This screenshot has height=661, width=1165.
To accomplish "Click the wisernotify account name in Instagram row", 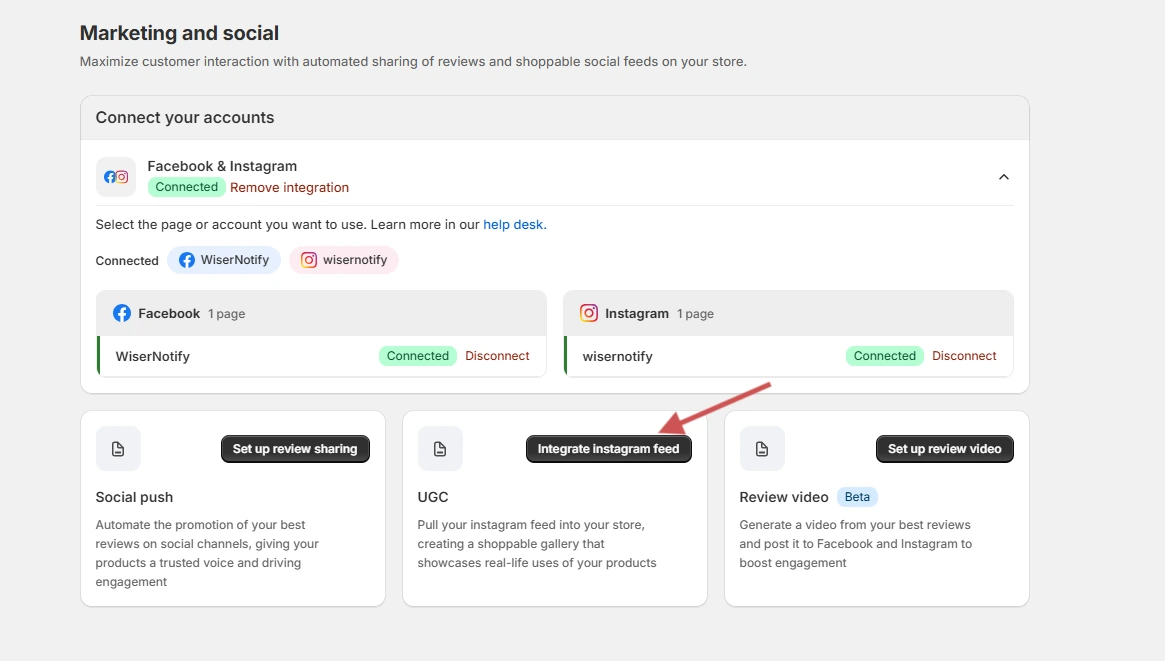I will tap(617, 356).
